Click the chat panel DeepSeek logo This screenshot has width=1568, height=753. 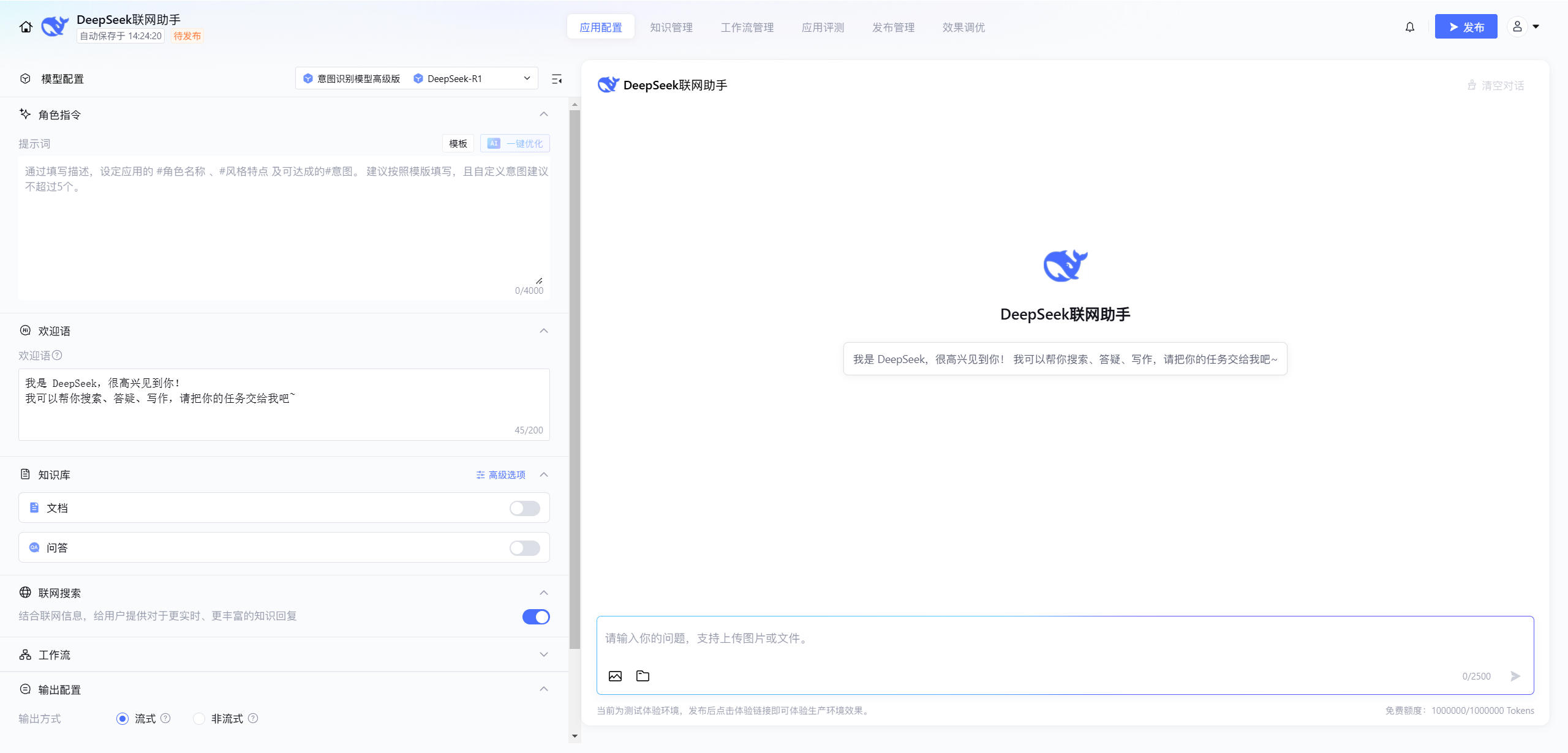pyautogui.click(x=608, y=85)
